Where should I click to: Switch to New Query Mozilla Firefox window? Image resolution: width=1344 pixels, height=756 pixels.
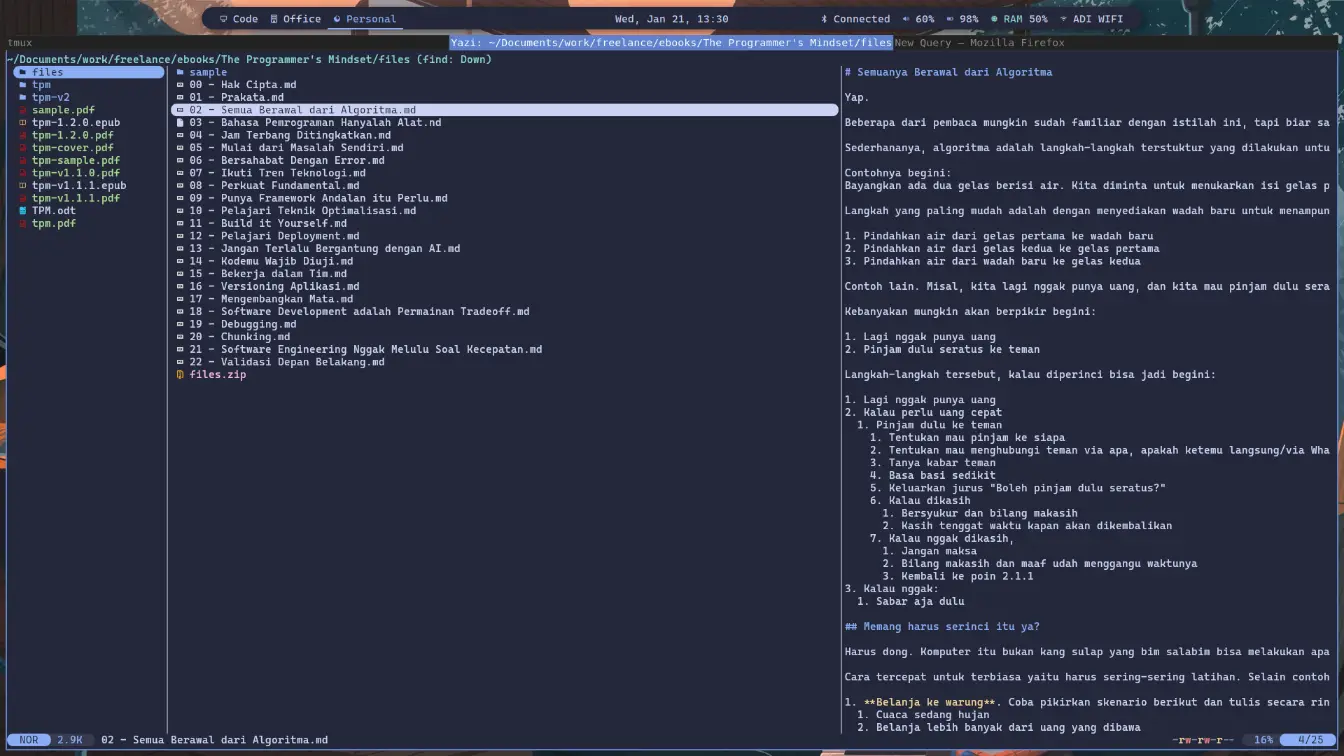click(x=979, y=43)
